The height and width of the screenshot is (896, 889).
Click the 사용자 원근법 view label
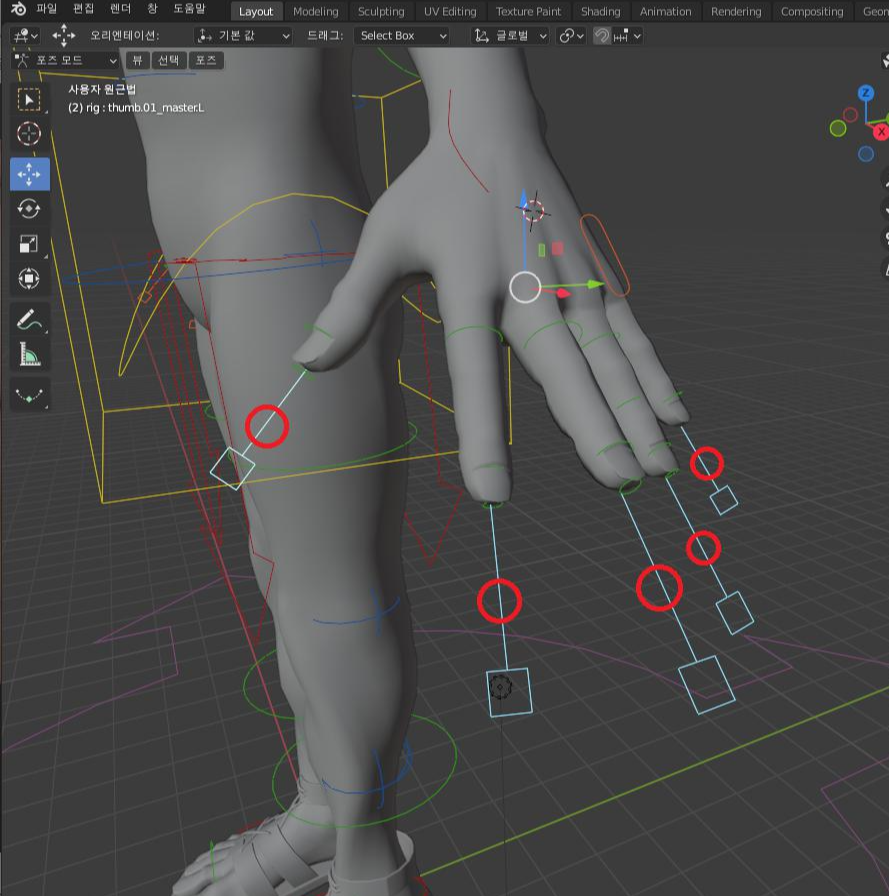[102, 89]
